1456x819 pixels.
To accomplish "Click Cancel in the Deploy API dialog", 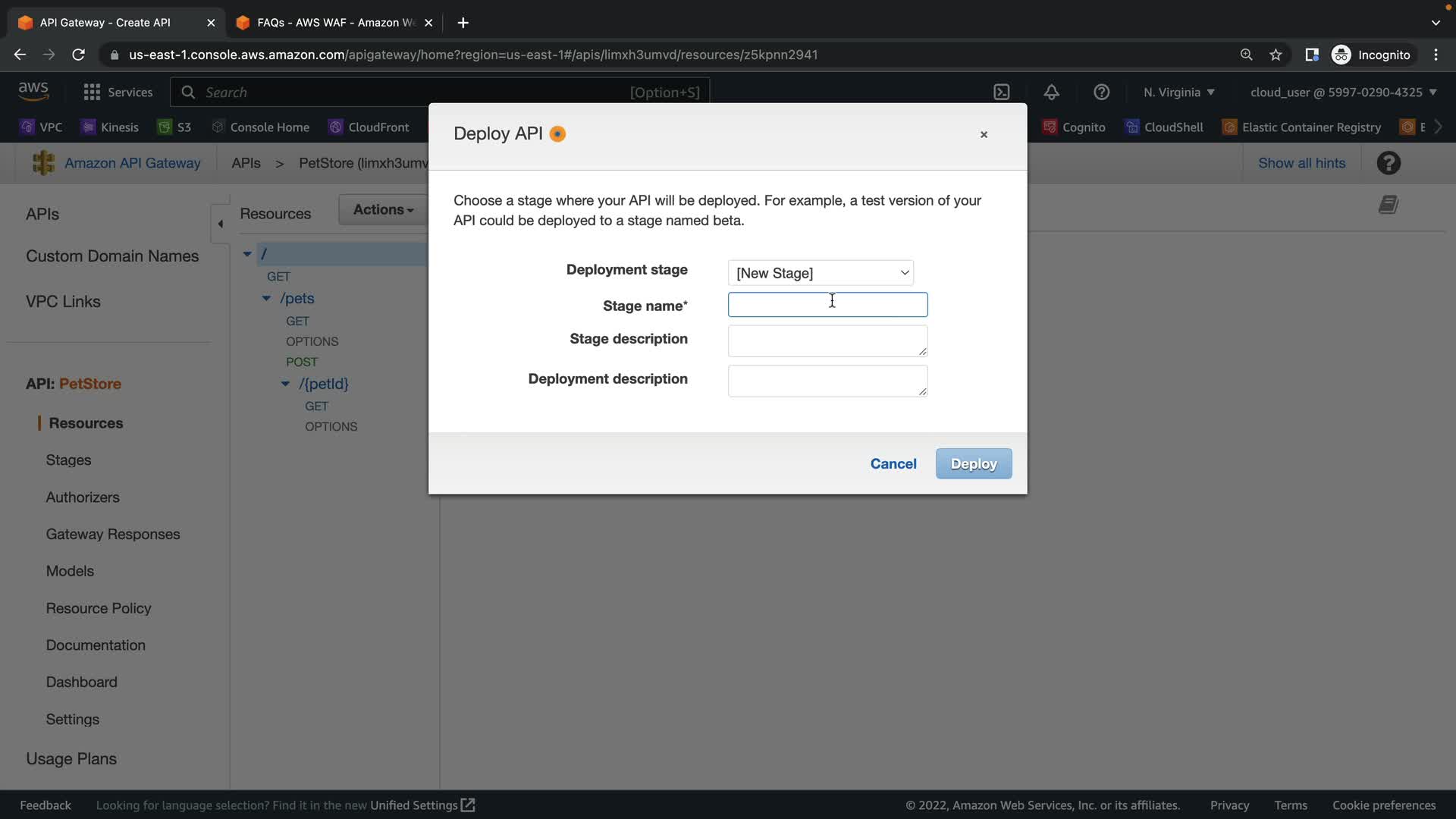I will coord(893,464).
